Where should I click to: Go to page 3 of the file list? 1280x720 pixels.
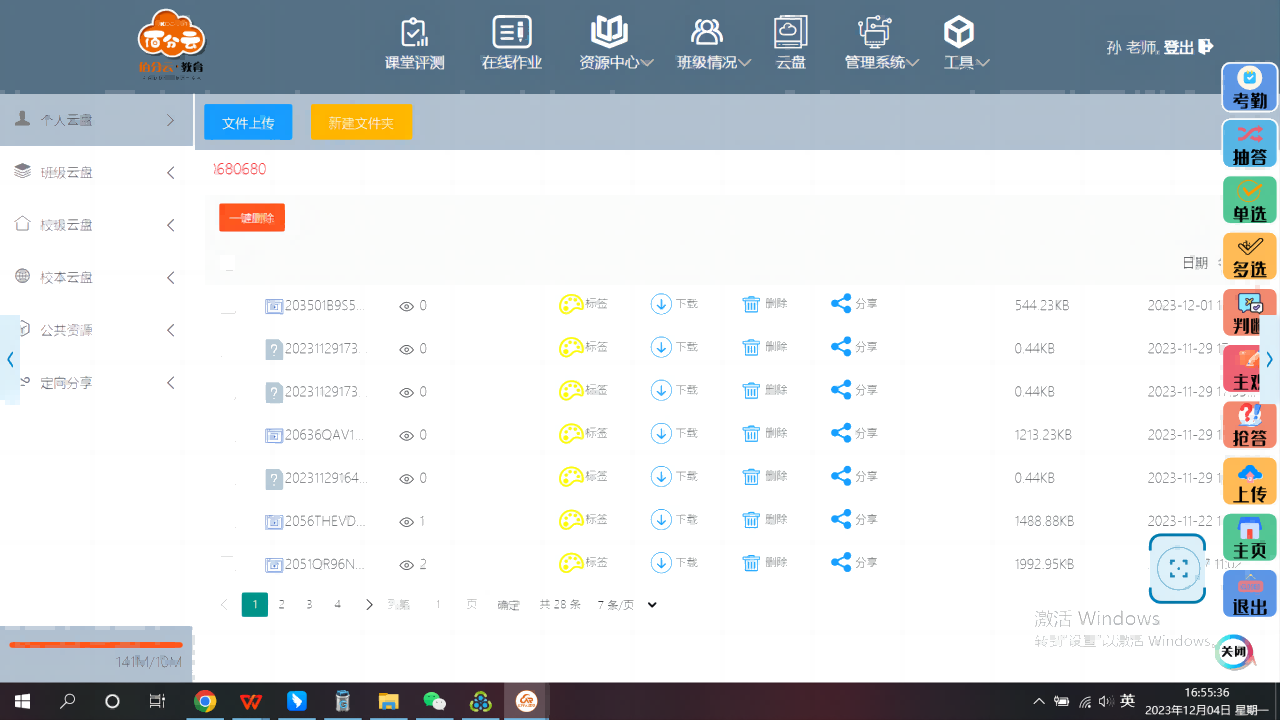[309, 605]
